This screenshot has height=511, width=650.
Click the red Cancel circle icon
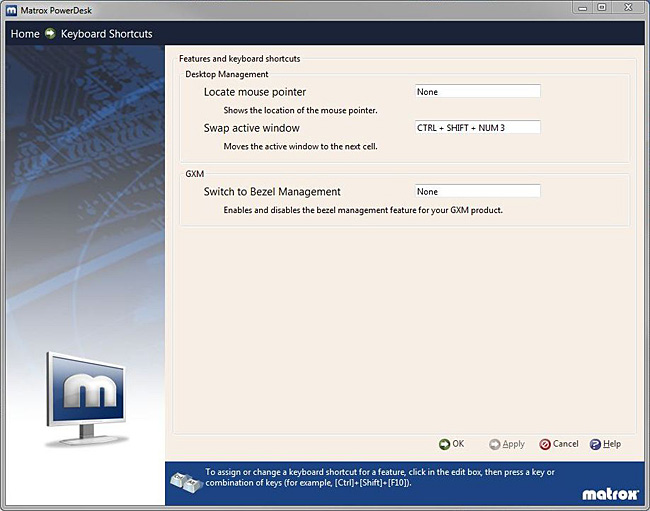point(545,444)
